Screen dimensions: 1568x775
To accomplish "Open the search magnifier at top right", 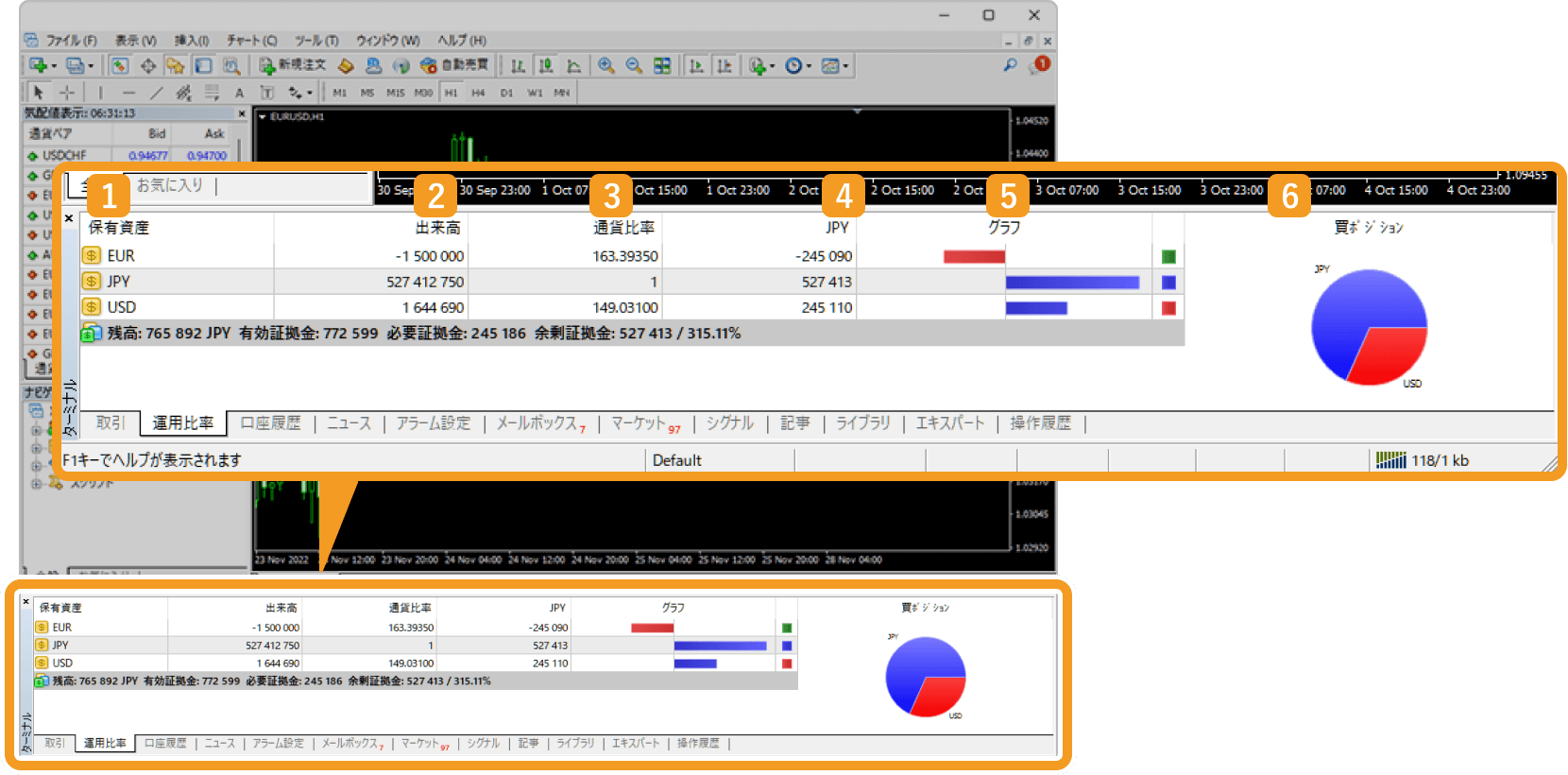I will click(1010, 65).
